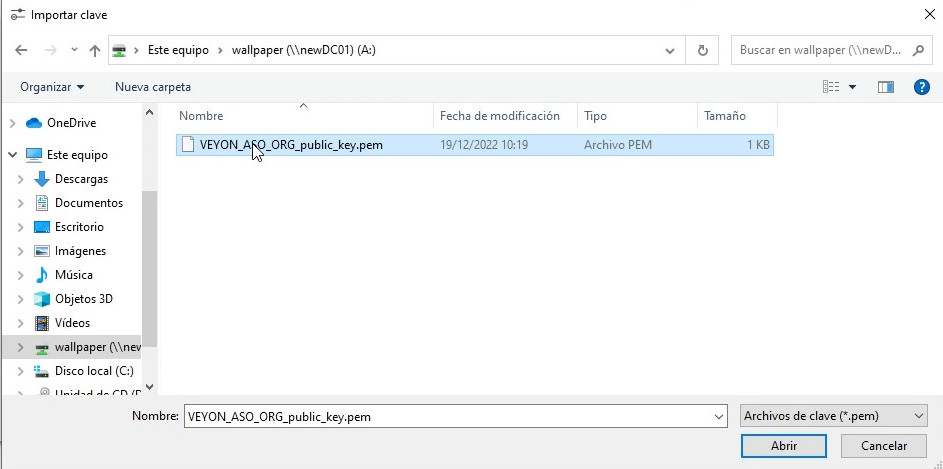Toggle the preview pane icon

coord(885,87)
